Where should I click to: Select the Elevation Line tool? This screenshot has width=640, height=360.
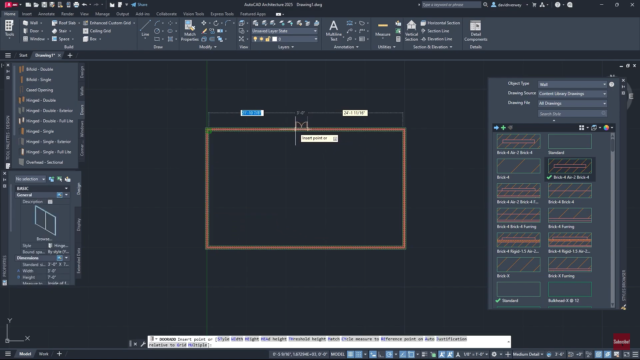(436, 39)
